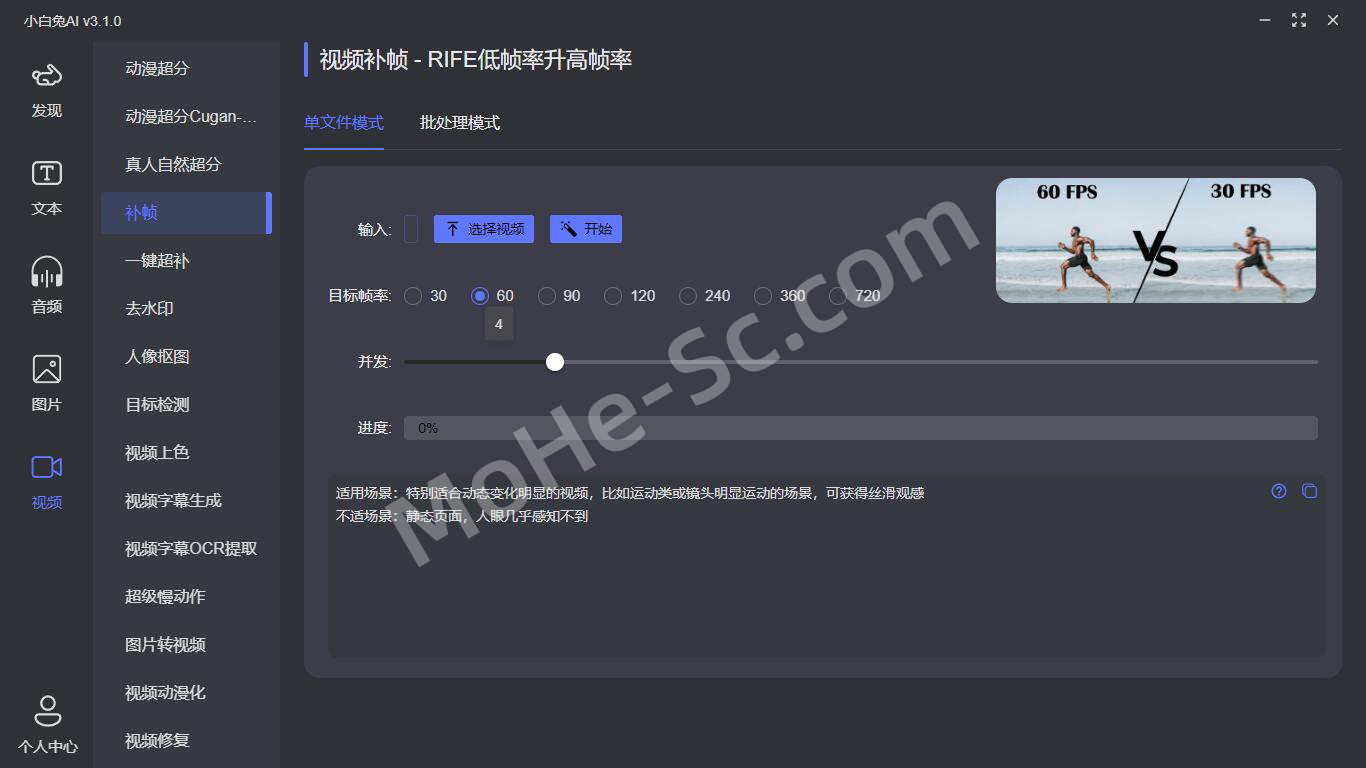
Task: Open 一键超补 menu item
Action: pos(186,261)
